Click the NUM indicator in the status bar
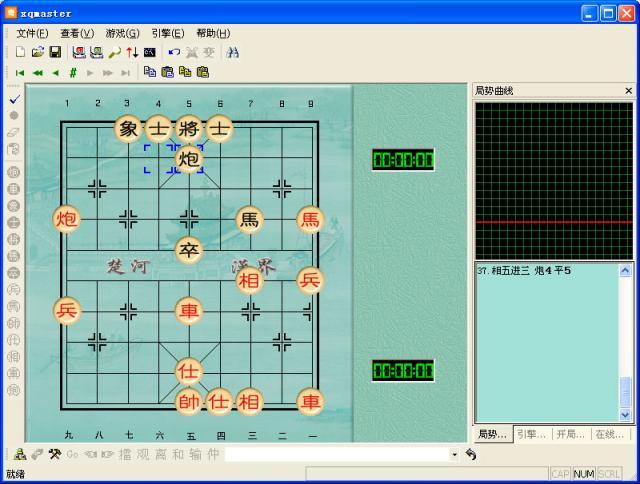The width and height of the screenshot is (640, 484). (584, 474)
